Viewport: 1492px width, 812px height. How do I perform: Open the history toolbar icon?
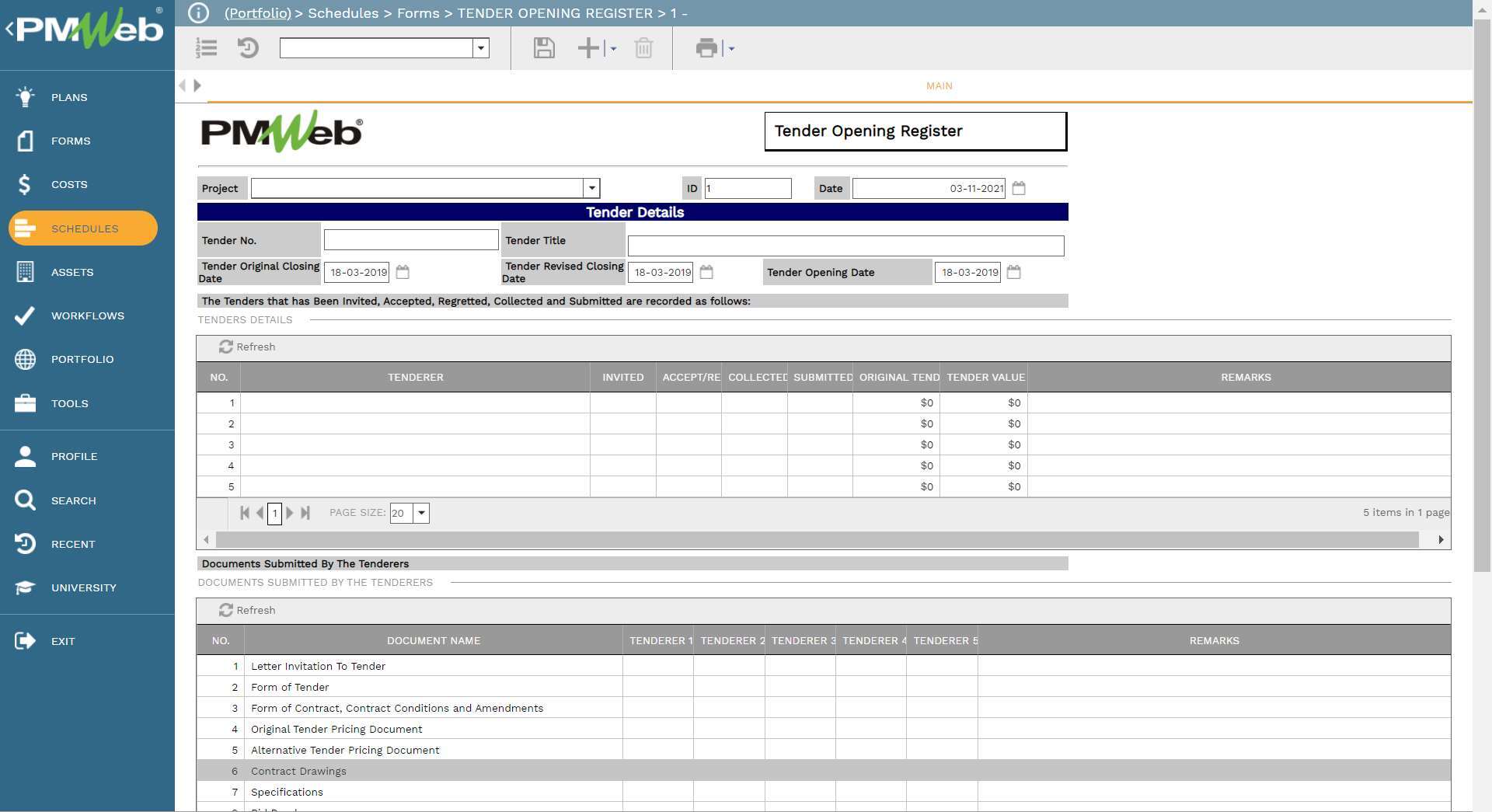248,48
